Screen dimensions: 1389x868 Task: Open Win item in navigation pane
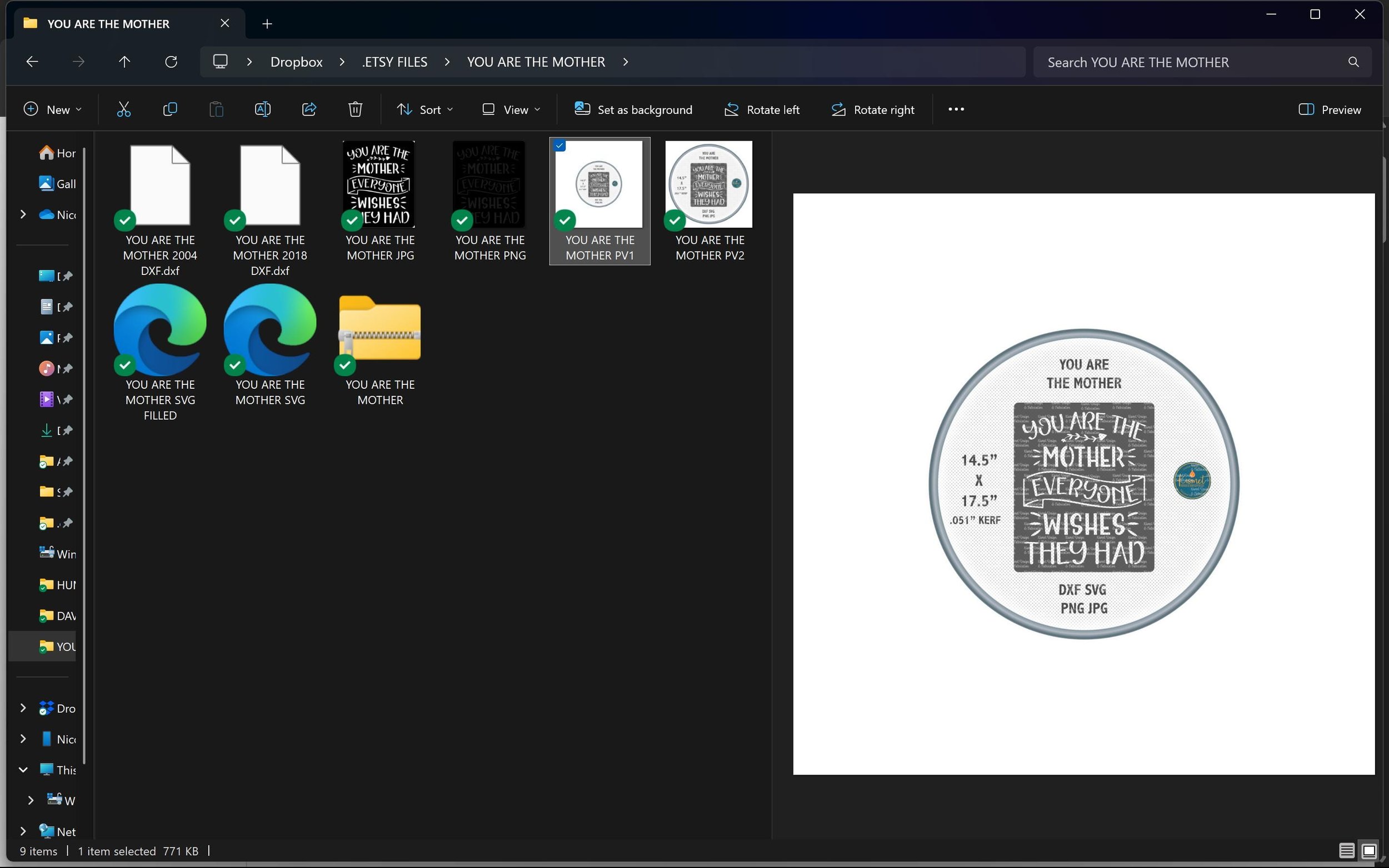pyautogui.click(x=57, y=554)
